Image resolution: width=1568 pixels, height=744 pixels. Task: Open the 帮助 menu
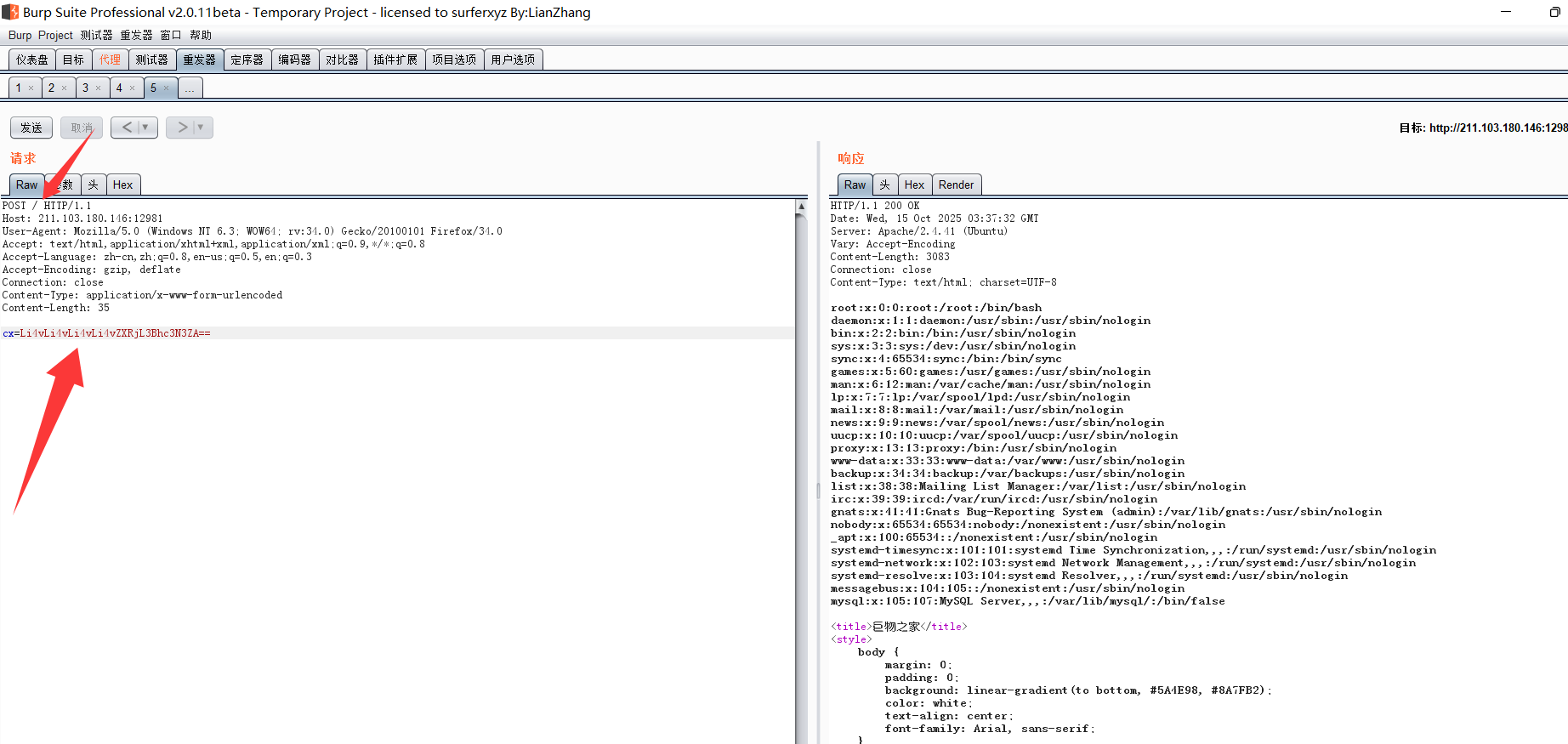201,35
